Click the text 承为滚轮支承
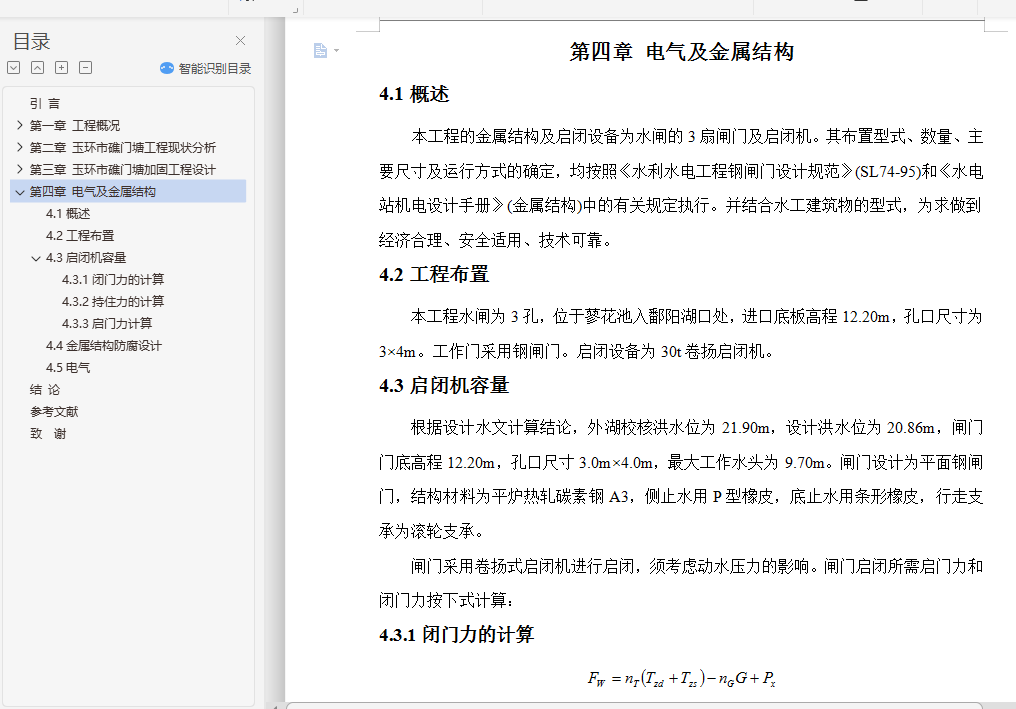 (x=431, y=531)
